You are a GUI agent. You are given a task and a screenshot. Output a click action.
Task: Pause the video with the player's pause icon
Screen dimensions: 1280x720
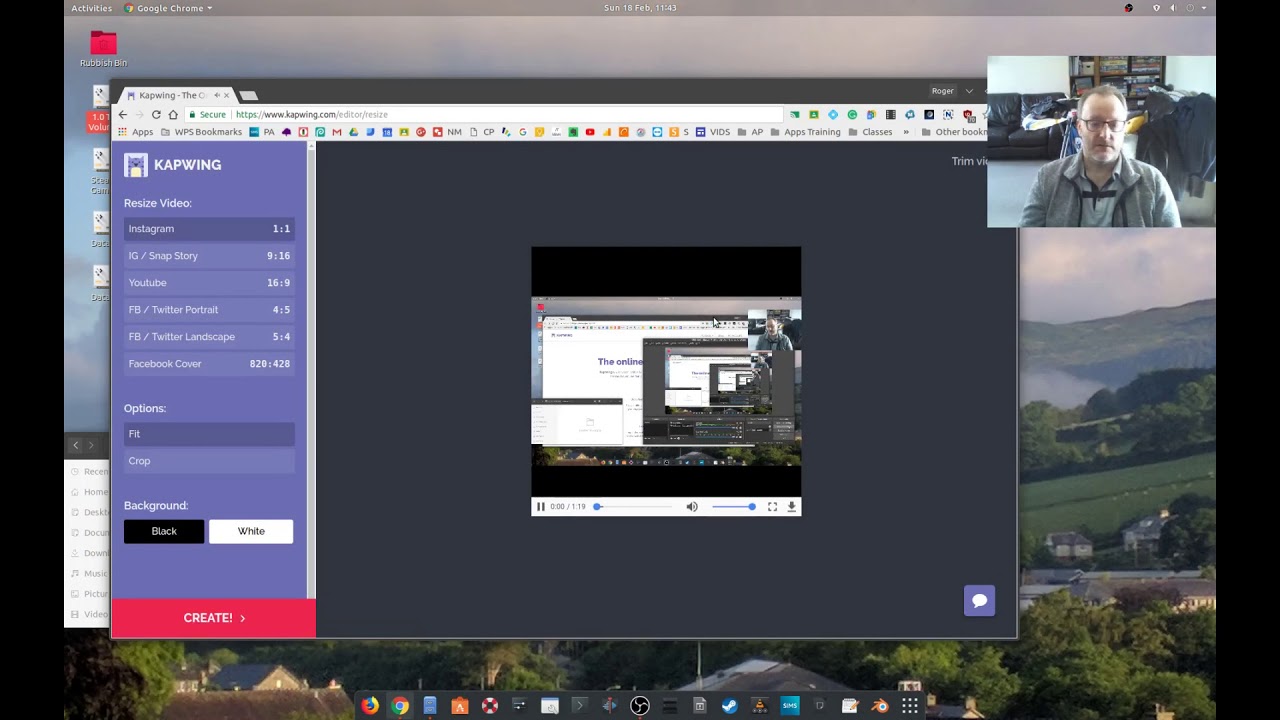pos(541,507)
